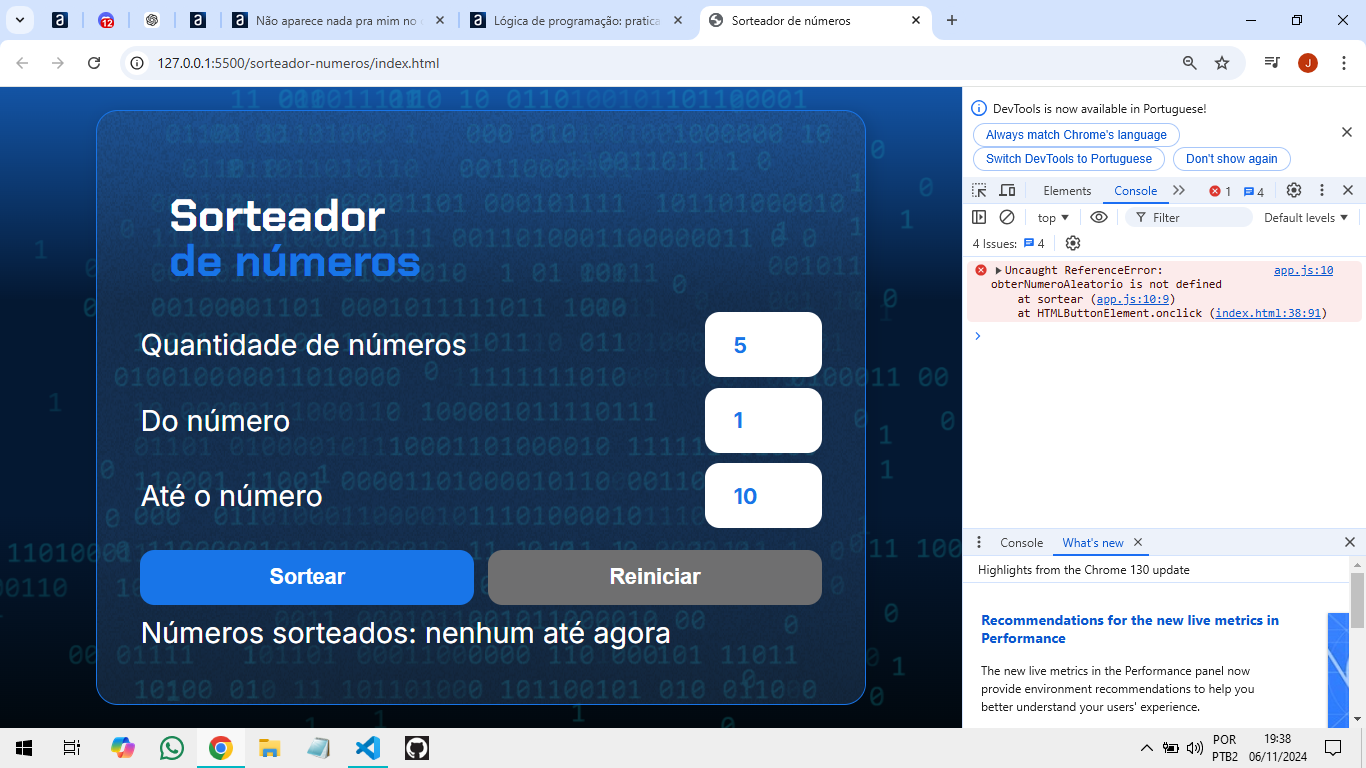Expand the Uncaught ReferenceError message
Viewport: 1366px width, 768px height.
click(x=998, y=270)
